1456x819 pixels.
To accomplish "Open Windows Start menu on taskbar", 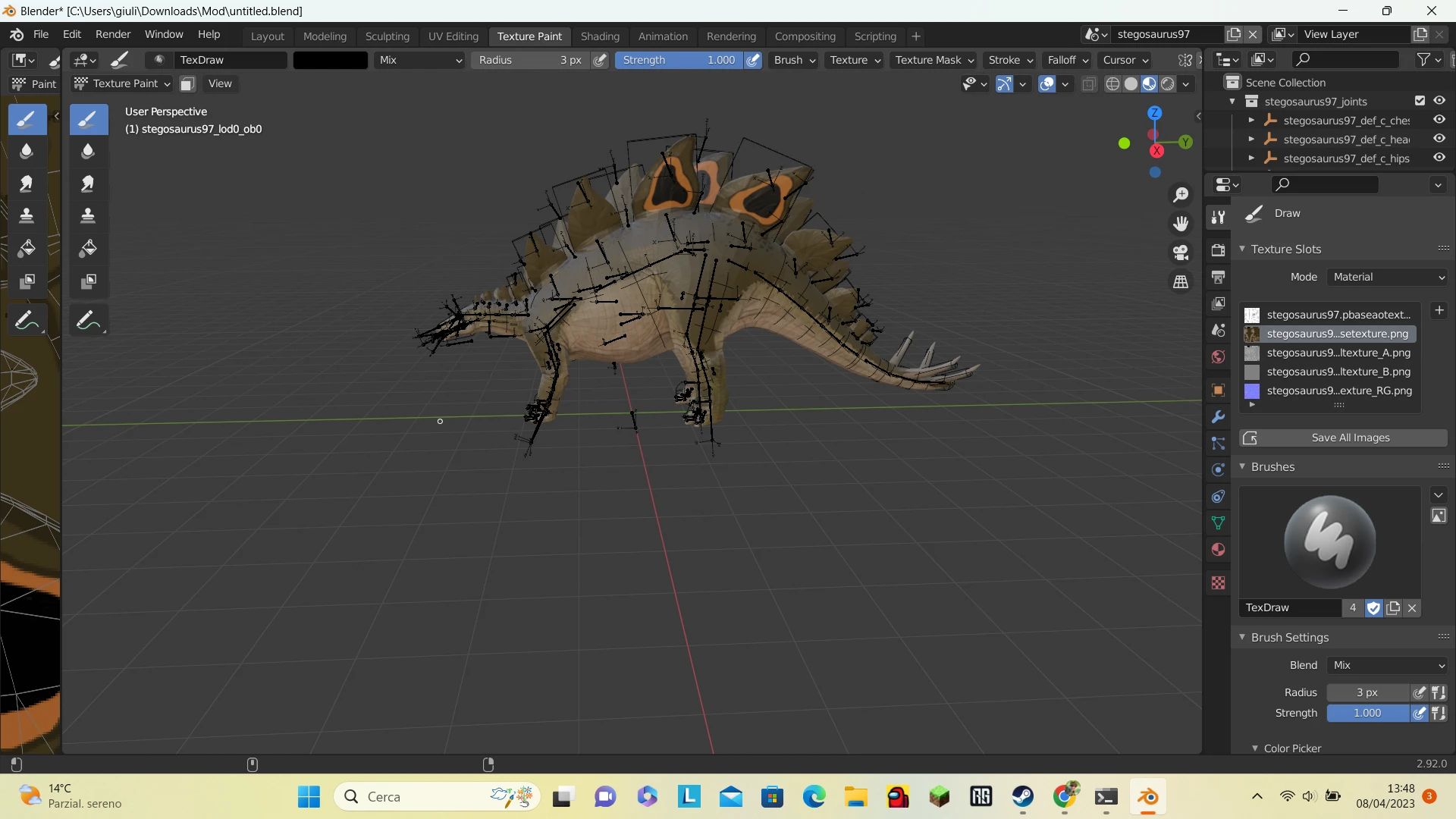I will pos(309,796).
